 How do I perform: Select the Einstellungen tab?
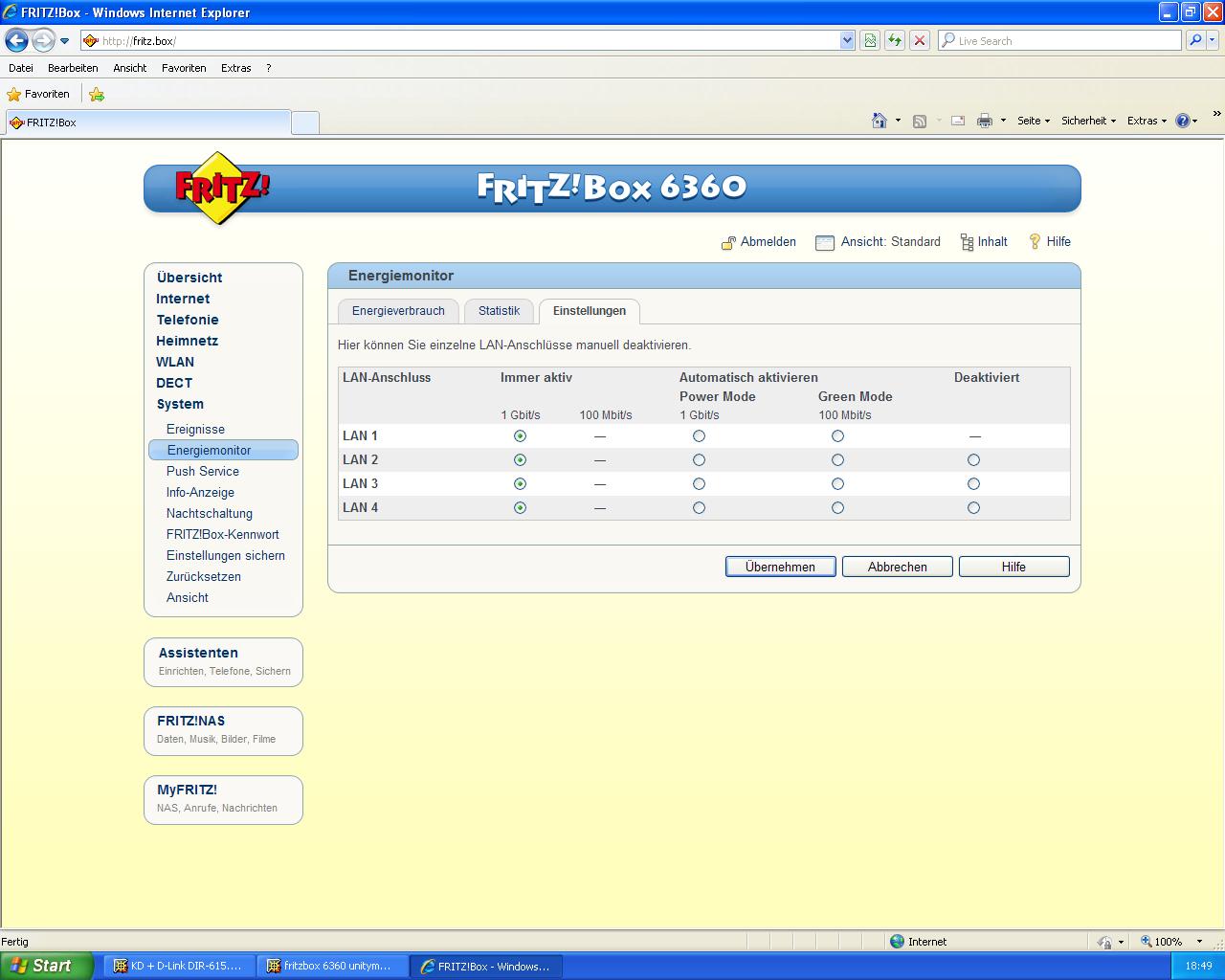[590, 311]
